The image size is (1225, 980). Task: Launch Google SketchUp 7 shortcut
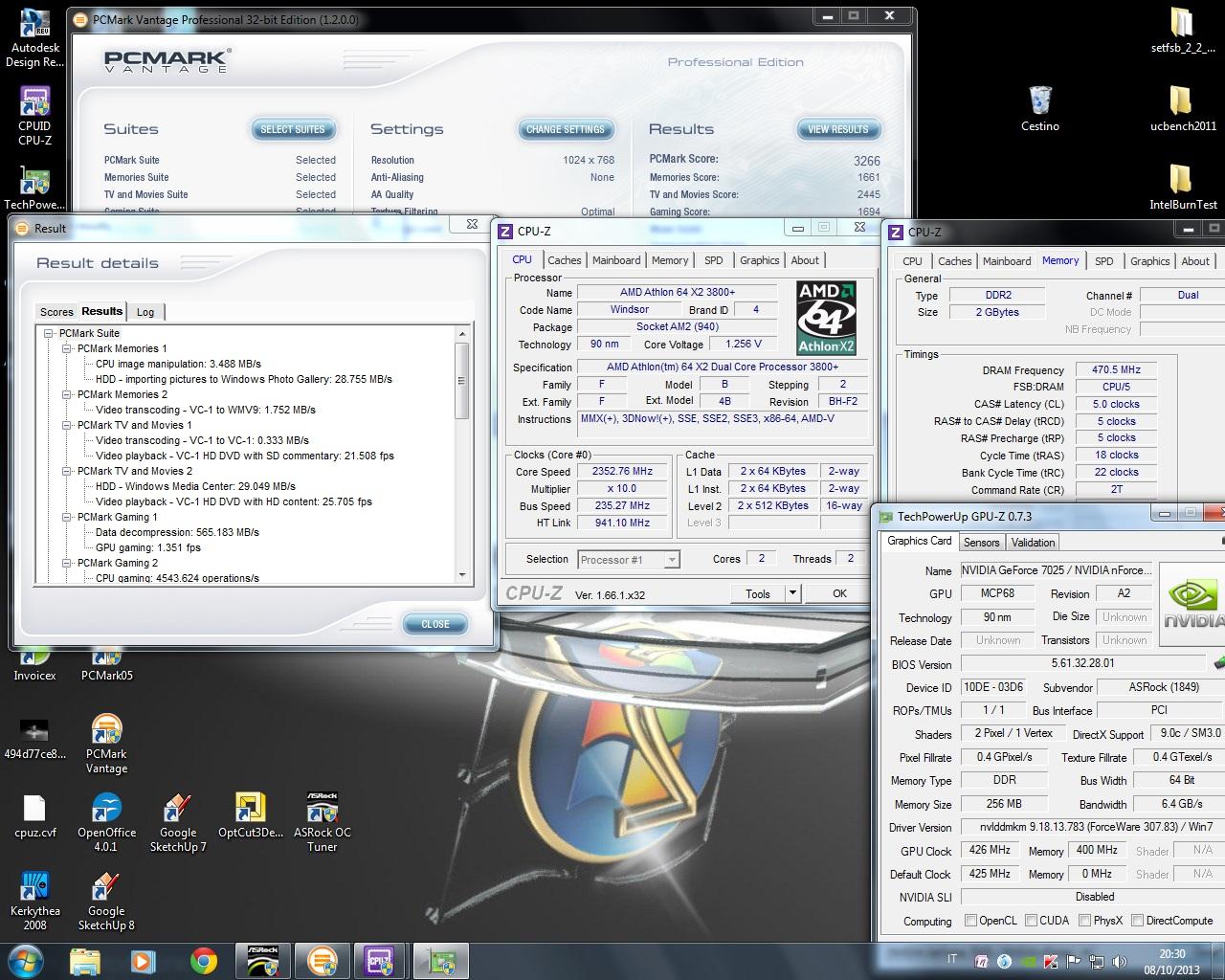click(x=178, y=823)
